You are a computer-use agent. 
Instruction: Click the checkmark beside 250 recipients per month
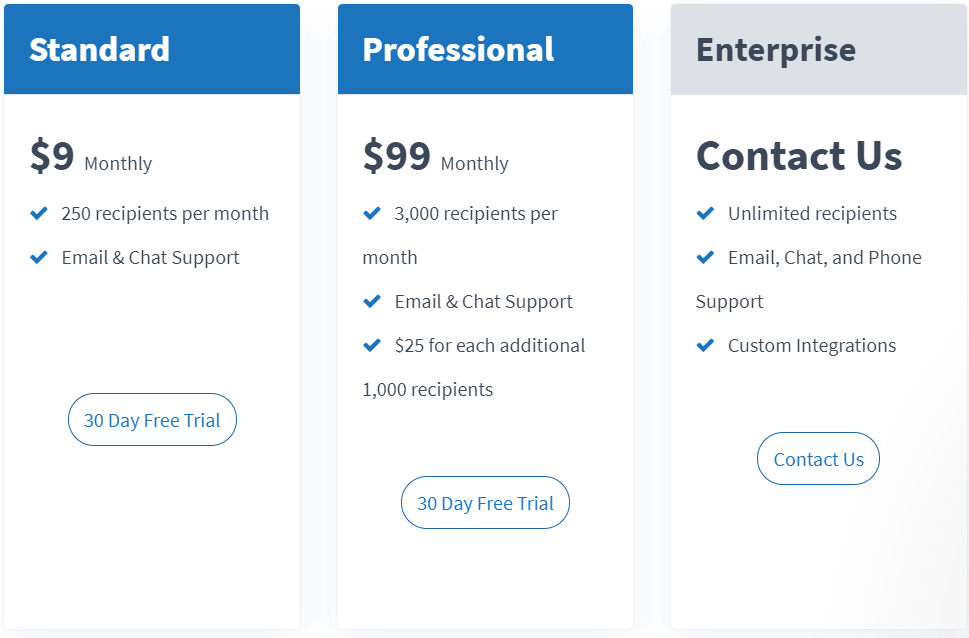click(39, 213)
